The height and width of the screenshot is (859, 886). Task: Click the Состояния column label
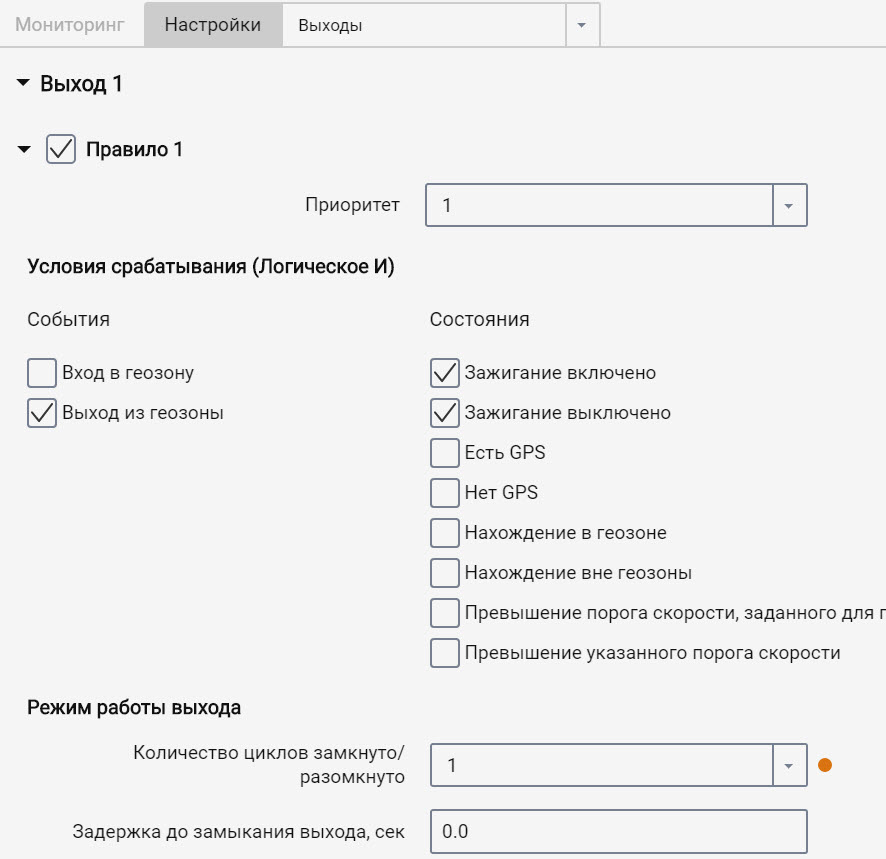(x=480, y=319)
